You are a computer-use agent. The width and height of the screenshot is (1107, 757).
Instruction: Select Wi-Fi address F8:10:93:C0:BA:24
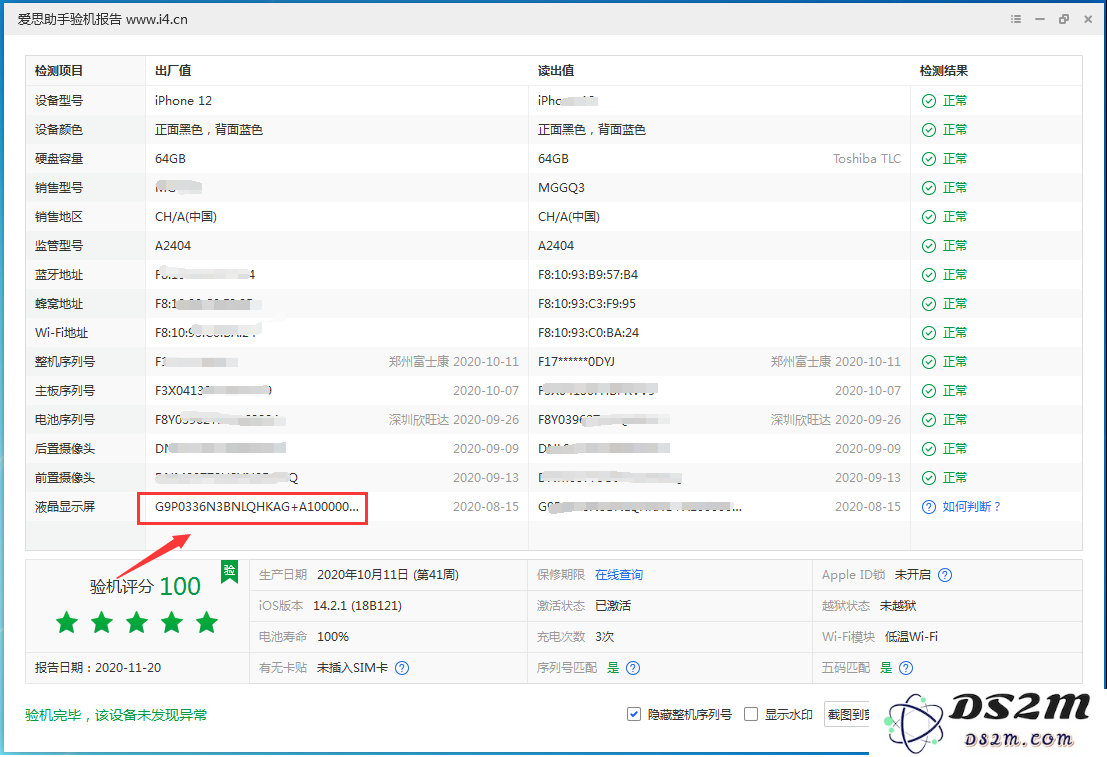(x=588, y=333)
